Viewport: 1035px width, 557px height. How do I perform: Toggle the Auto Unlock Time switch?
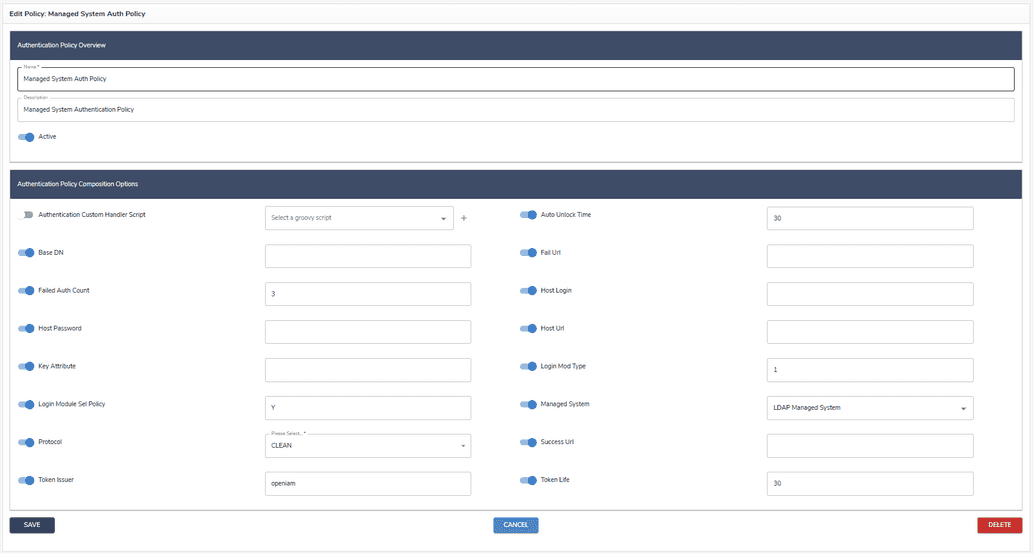529,215
